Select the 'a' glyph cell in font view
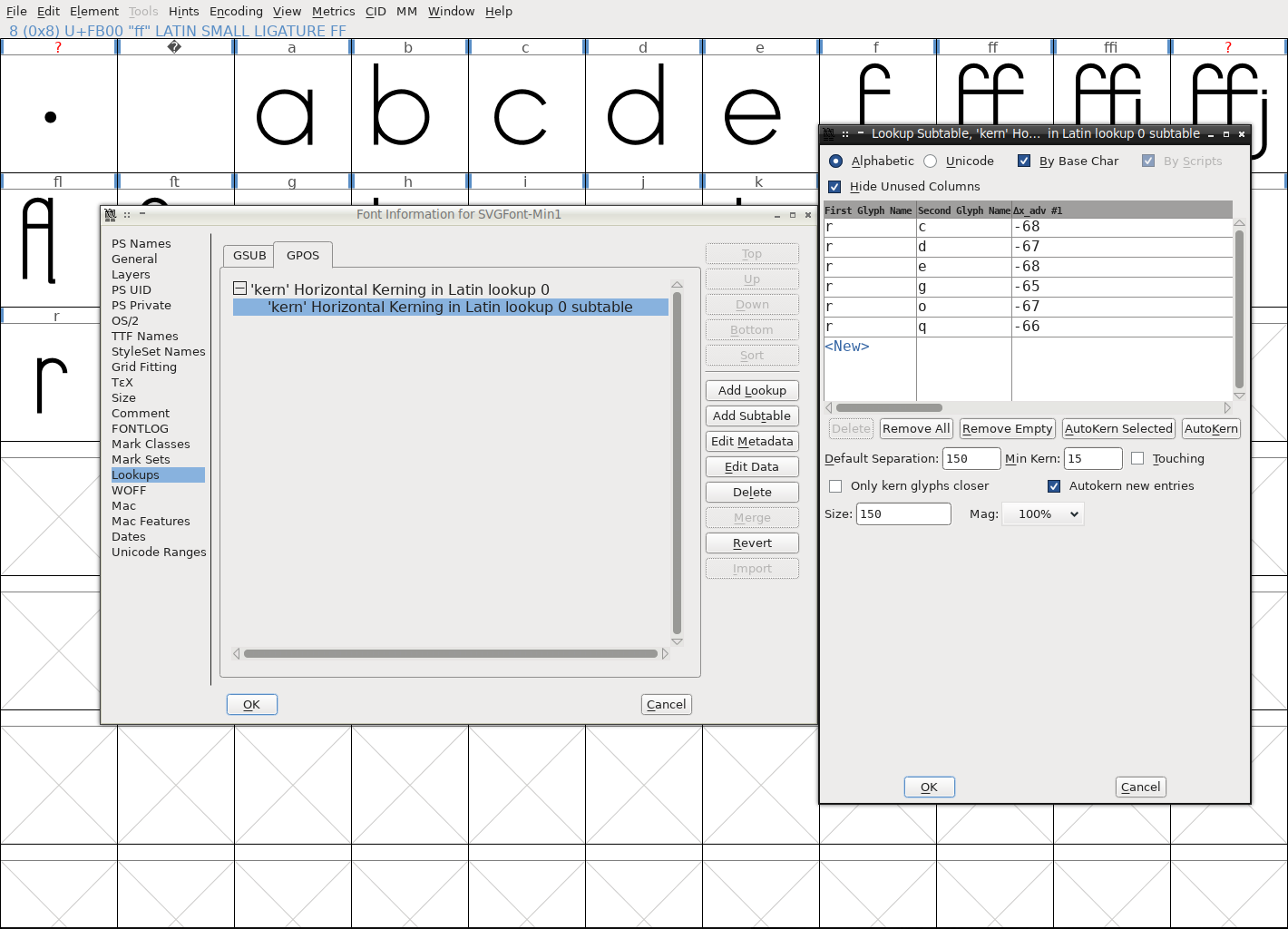Screen dimensions: 1288x929 coord(293,113)
